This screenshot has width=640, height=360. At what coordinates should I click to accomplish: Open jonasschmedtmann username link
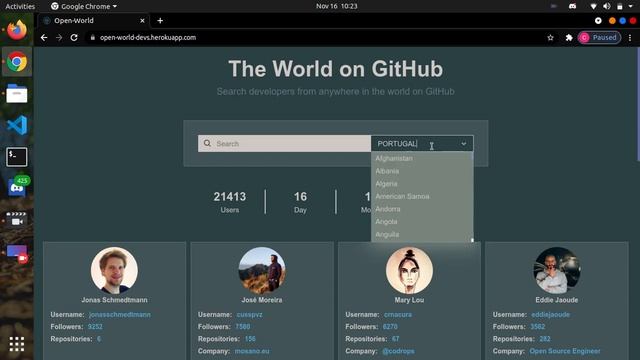(120, 314)
